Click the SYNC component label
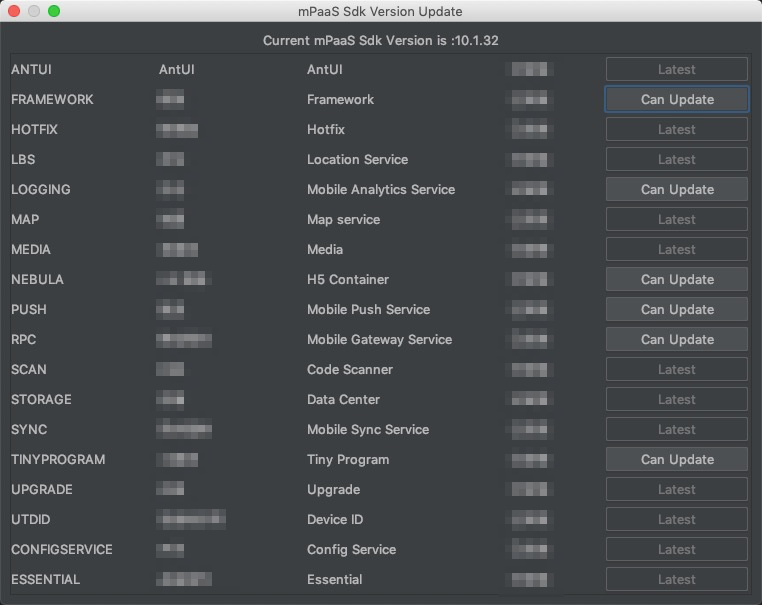This screenshot has width=762, height=605. tap(29, 429)
